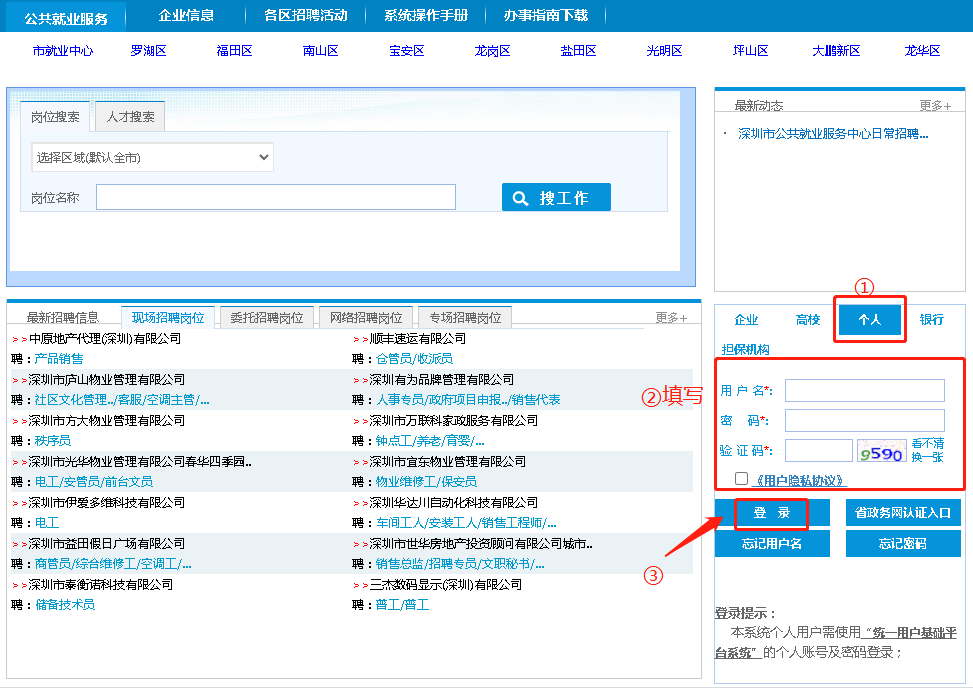Click the 9590 captcha image

tap(880, 450)
